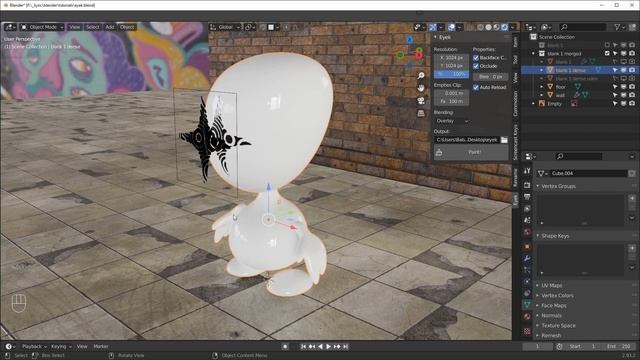Select the Empty collection in outliner
640x360 pixels.
[555, 104]
